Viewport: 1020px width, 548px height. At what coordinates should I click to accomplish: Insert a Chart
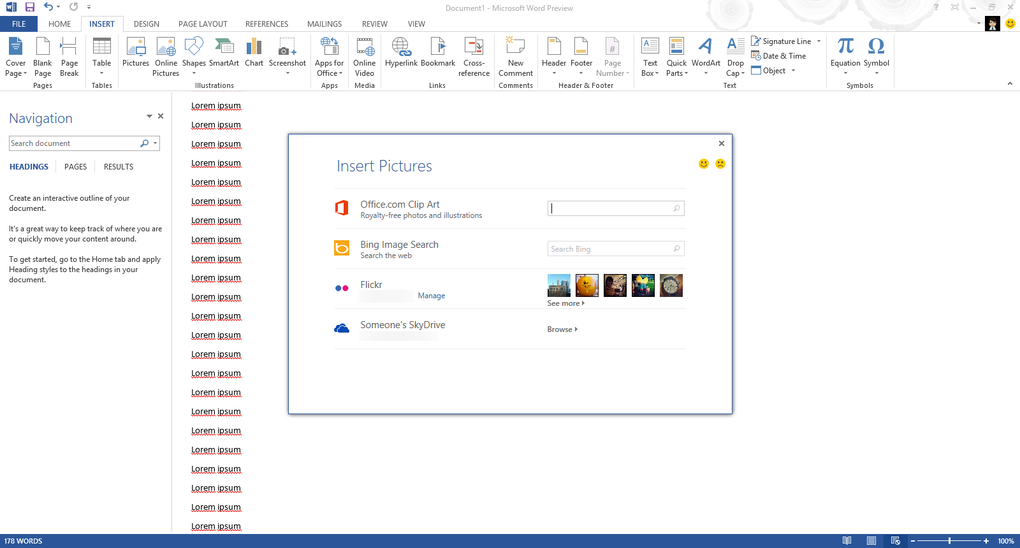pyautogui.click(x=254, y=53)
